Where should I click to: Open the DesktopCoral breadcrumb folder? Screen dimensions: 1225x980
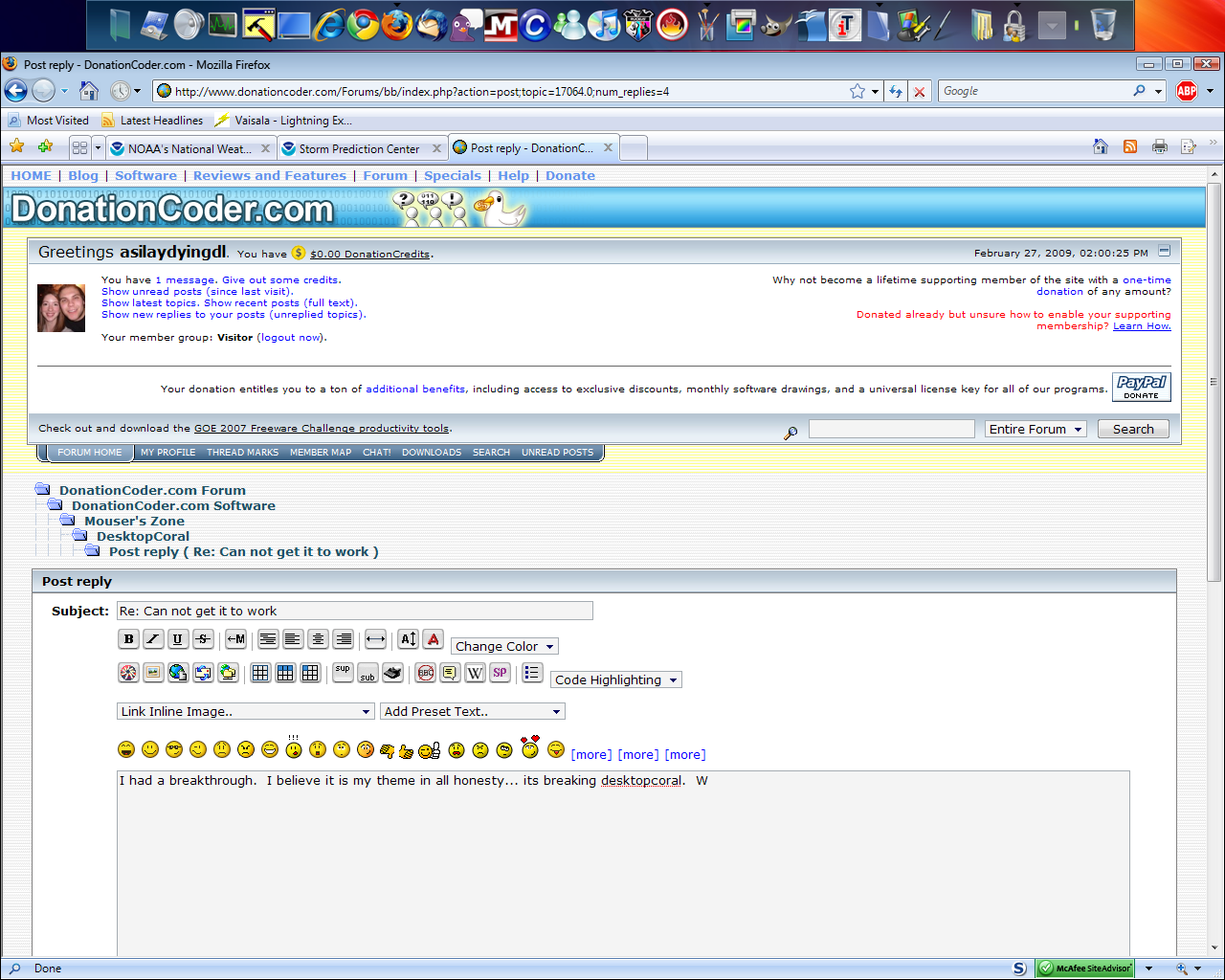[143, 537]
